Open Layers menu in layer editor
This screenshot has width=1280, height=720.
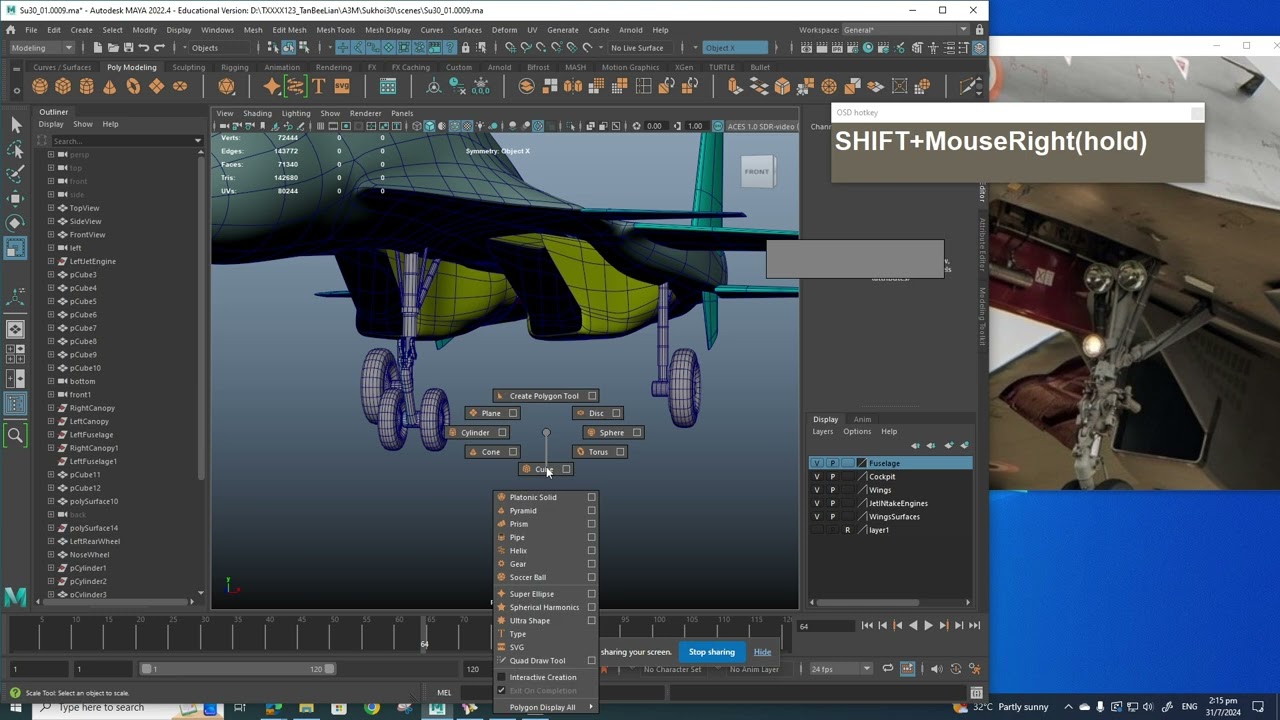(x=823, y=432)
